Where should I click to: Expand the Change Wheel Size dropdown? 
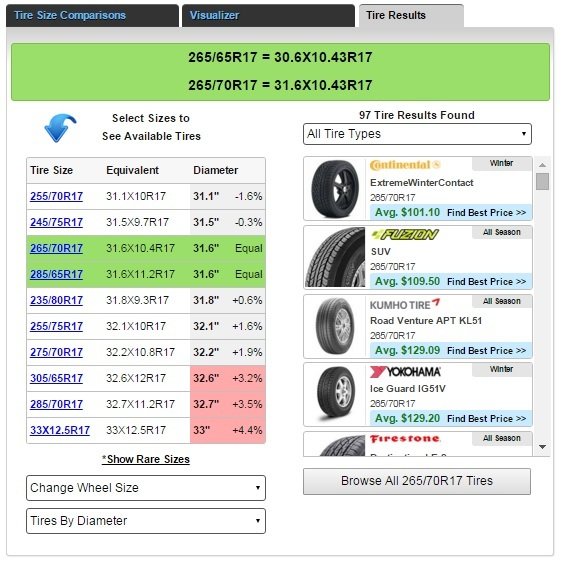146,488
